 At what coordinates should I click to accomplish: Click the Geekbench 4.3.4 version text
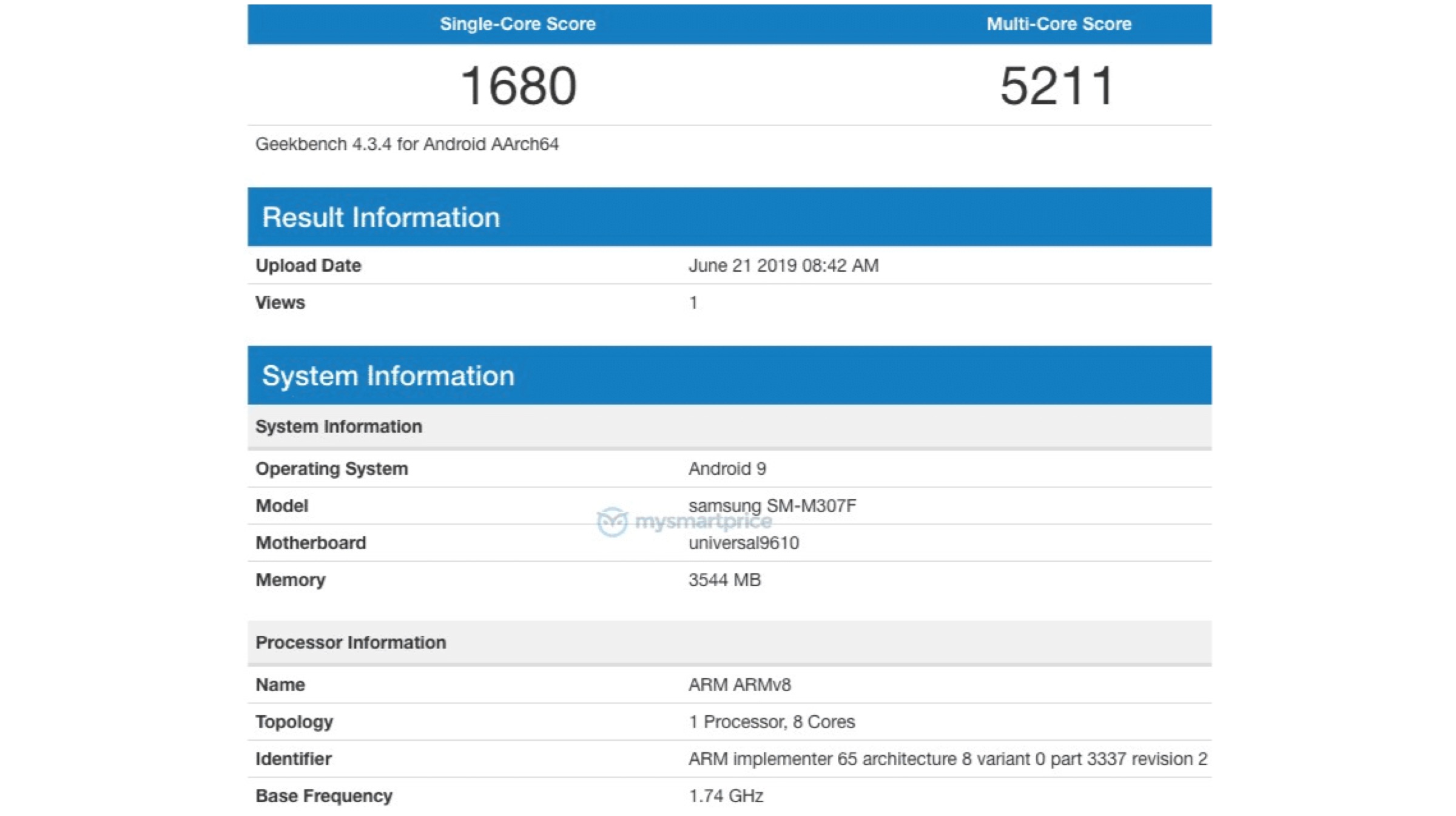[x=406, y=144]
